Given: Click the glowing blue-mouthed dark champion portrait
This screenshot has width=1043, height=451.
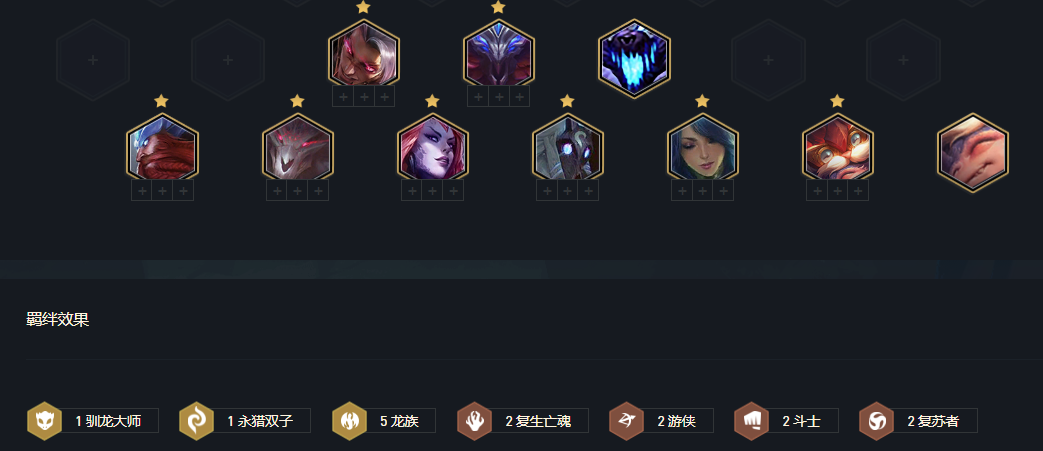Looking at the screenshot, I should click(635, 59).
